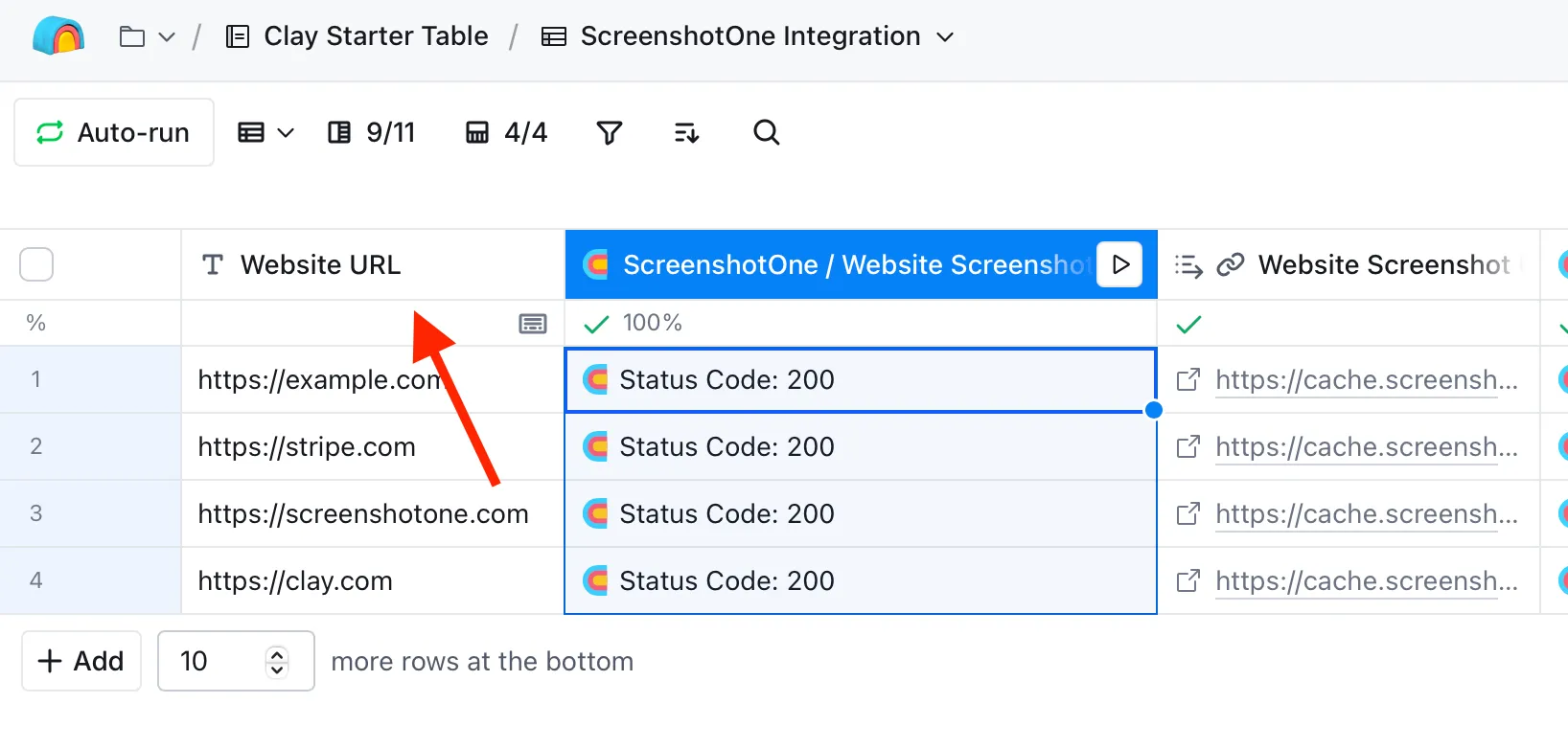
Task: Select Status Code: 200 cell for screenshotone.com
Action: click(x=861, y=513)
